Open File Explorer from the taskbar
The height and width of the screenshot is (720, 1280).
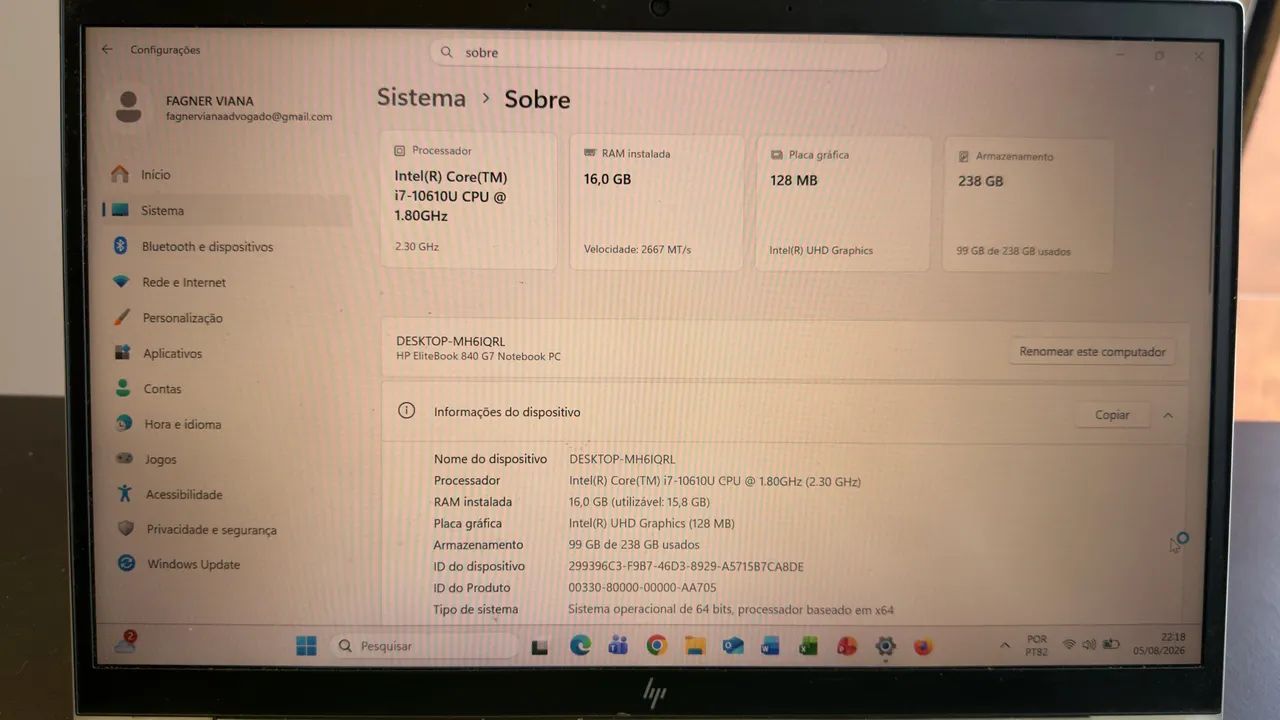(x=695, y=646)
